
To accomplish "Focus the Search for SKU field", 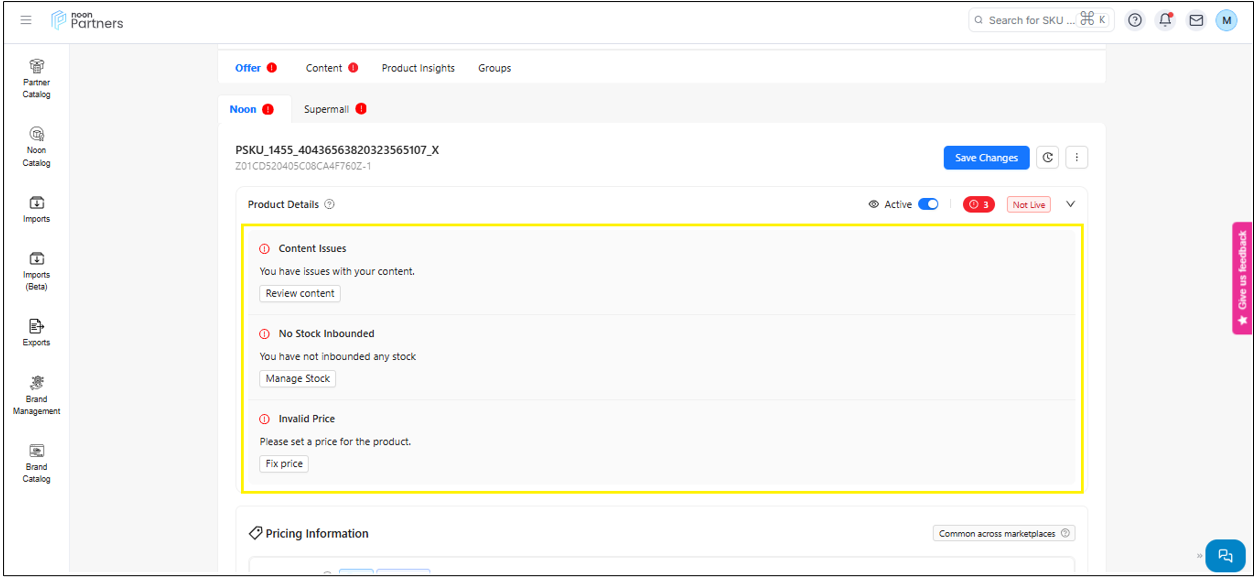I will pos(1032,20).
